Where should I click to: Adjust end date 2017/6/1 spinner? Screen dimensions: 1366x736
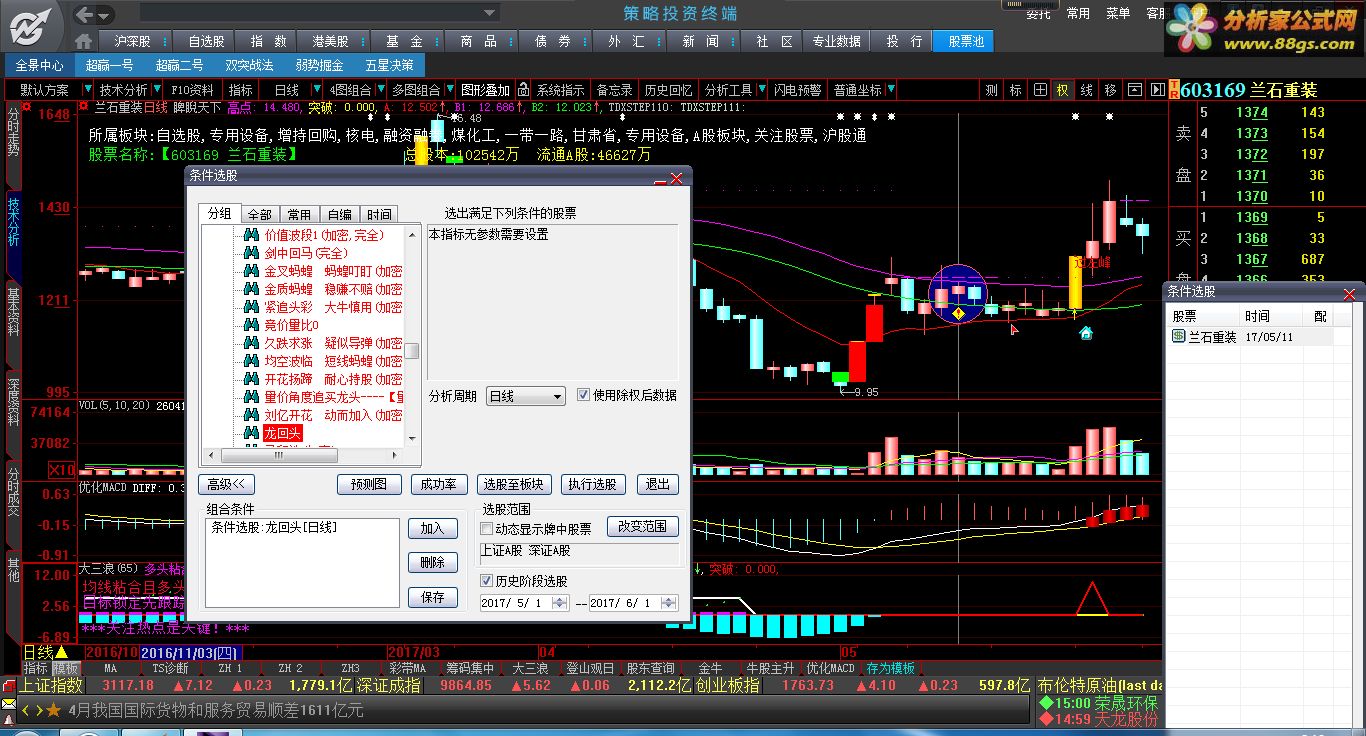[x=669, y=603]
